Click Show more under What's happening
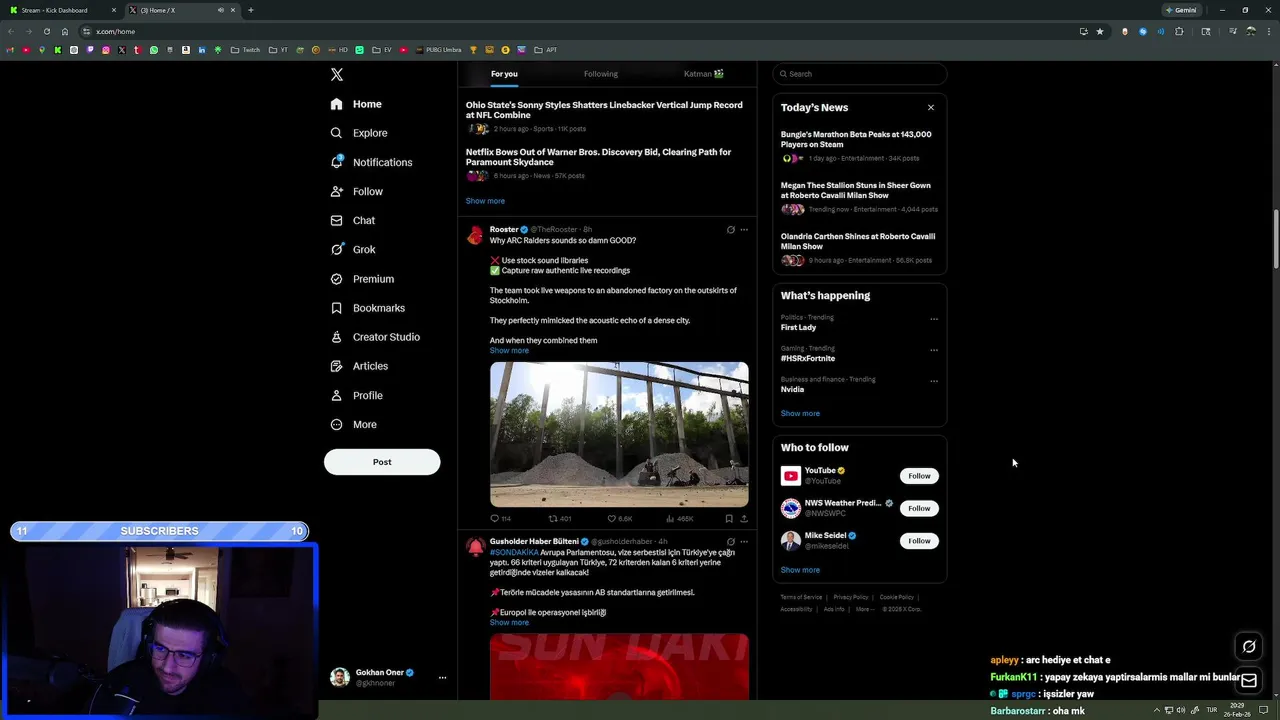The height and width of the screenshot is (720, 1280). point(800,413)
